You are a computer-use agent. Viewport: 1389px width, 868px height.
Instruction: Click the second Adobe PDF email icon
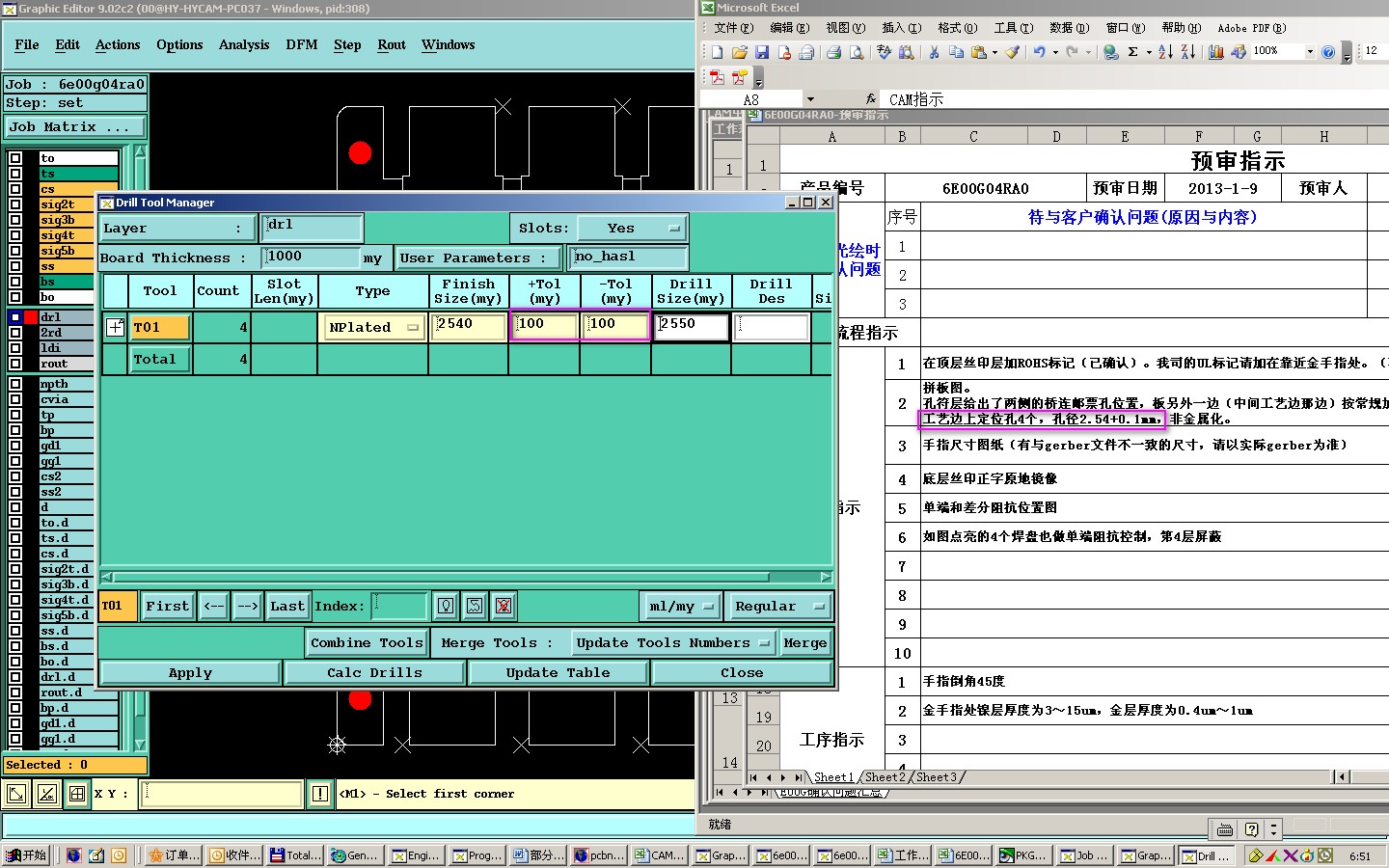click(739, 77)
